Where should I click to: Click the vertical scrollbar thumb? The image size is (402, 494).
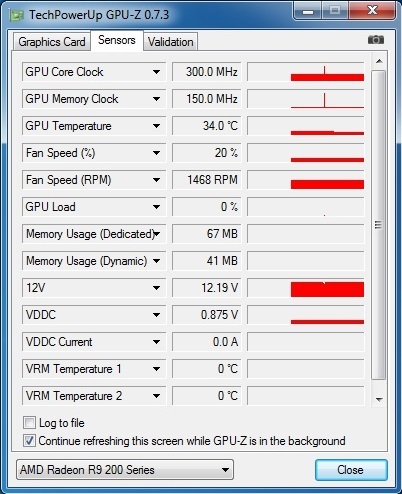tap(379, 225)
